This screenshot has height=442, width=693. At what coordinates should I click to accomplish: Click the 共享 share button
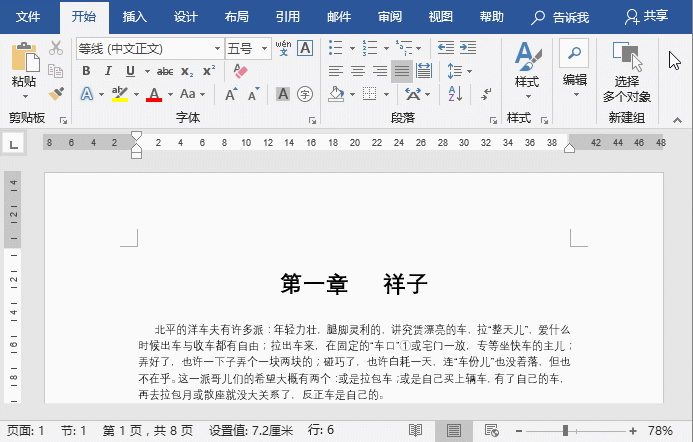point(646,16)
